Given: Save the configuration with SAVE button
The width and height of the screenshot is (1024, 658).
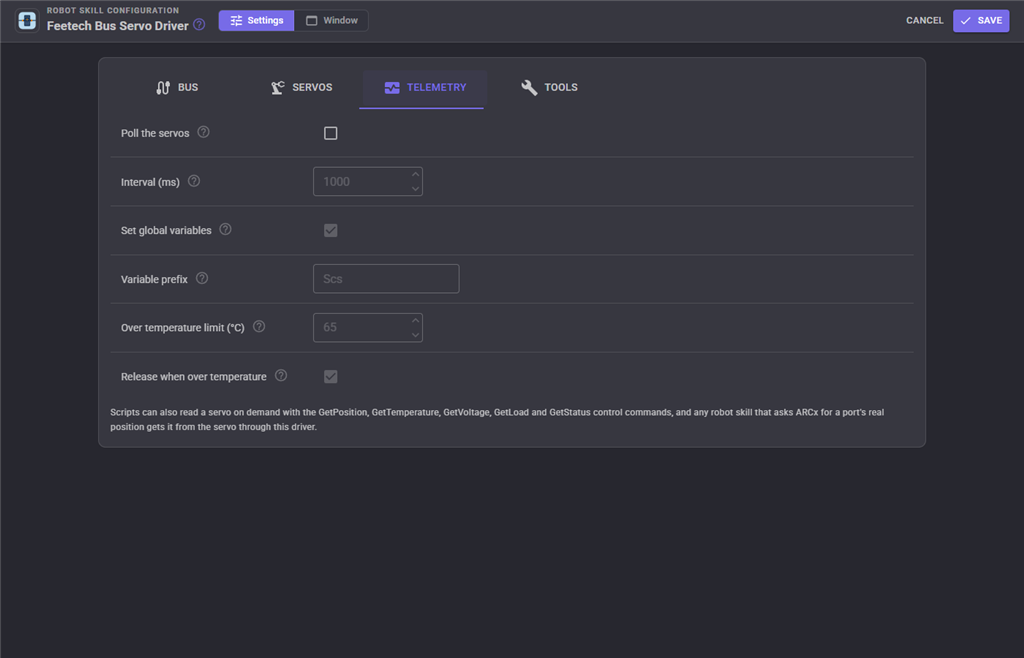Looking at the screenshot, I should click(981, 20).
